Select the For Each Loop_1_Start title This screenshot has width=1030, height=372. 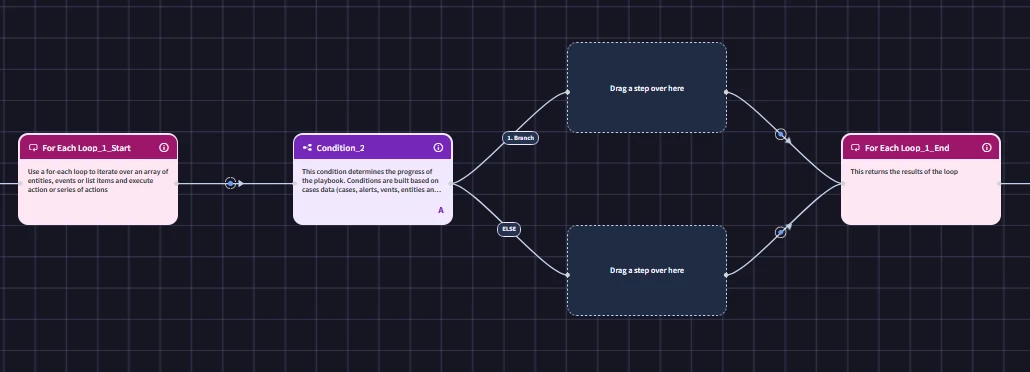(87, 148)
